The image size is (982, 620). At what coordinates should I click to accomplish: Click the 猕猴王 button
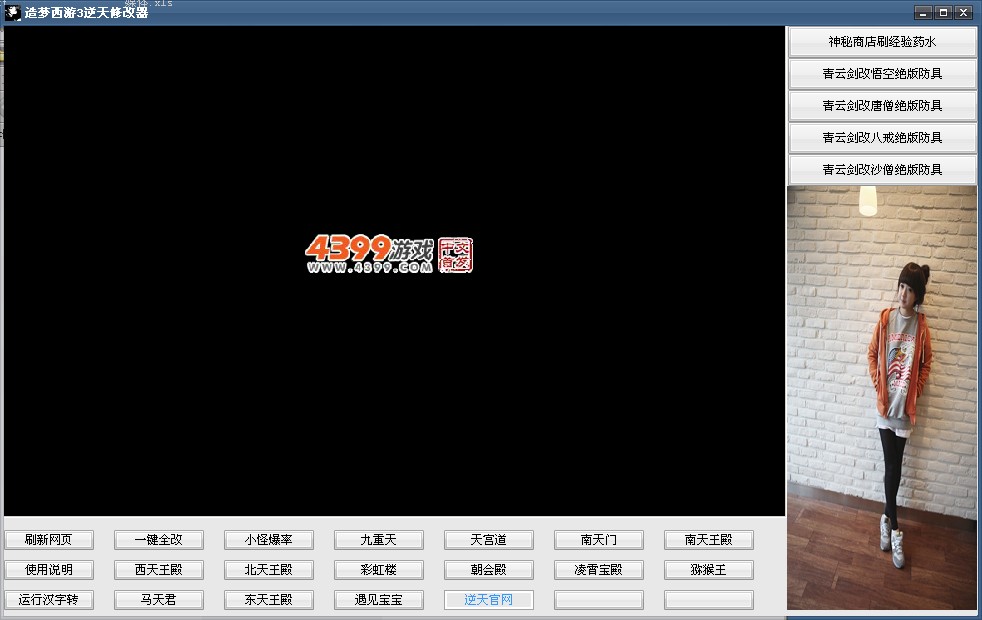click(x=709, y=570)
